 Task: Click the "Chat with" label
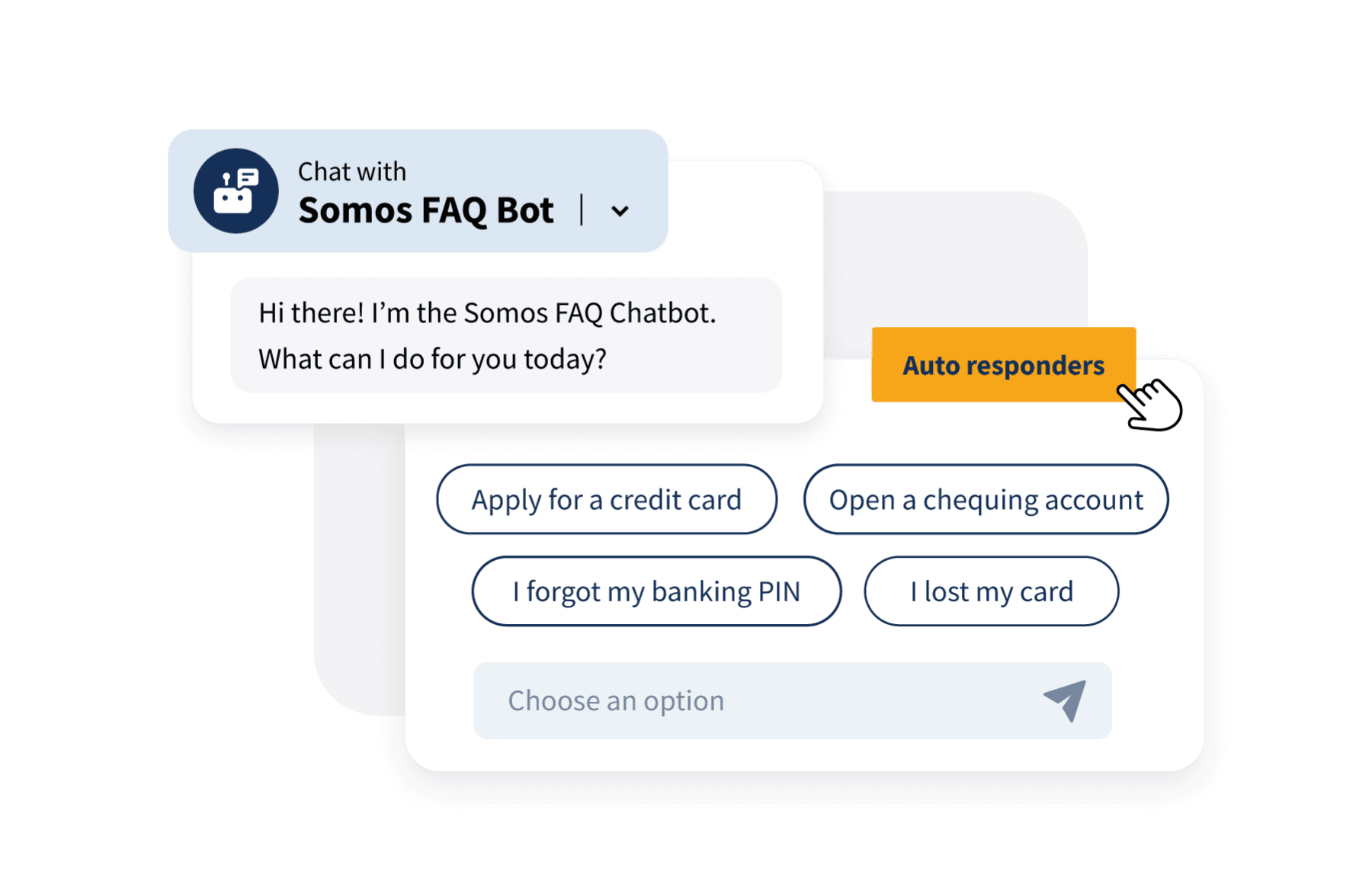point(351,171)
